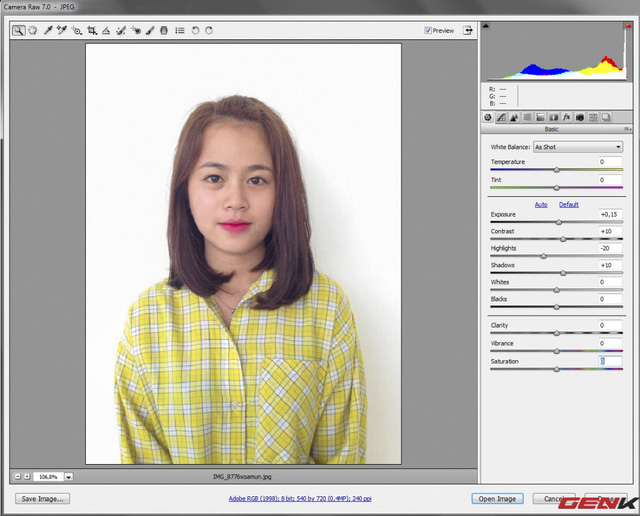Screen dimensions: 640x516
Task: Click the Exposure slider handle
Action: click(x=559, y=222)
